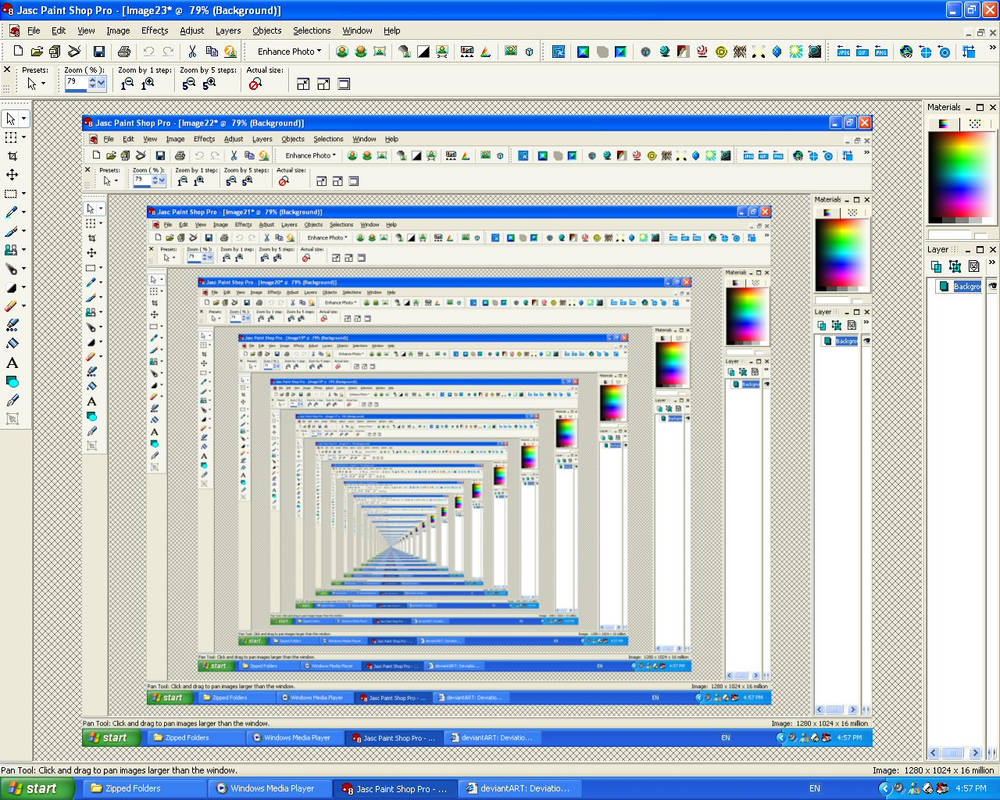Open the Presets dropdown arrow
The width and height of the screenshot is (1000, 800).
(43, 84)
